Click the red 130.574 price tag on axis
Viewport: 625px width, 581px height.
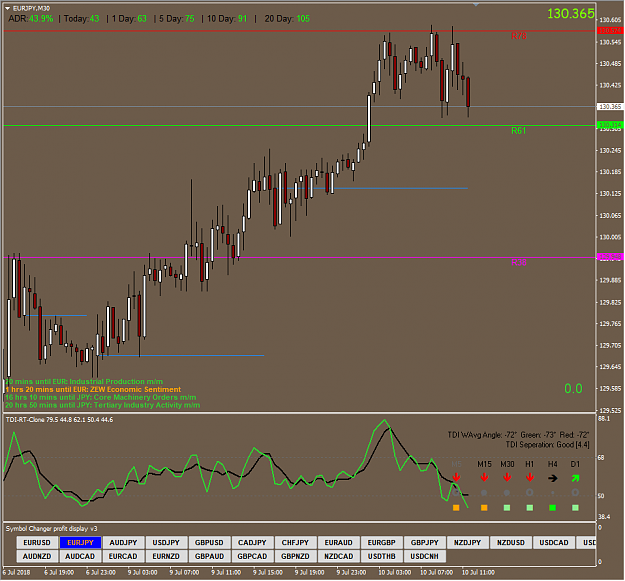click(x=610, y=31)
